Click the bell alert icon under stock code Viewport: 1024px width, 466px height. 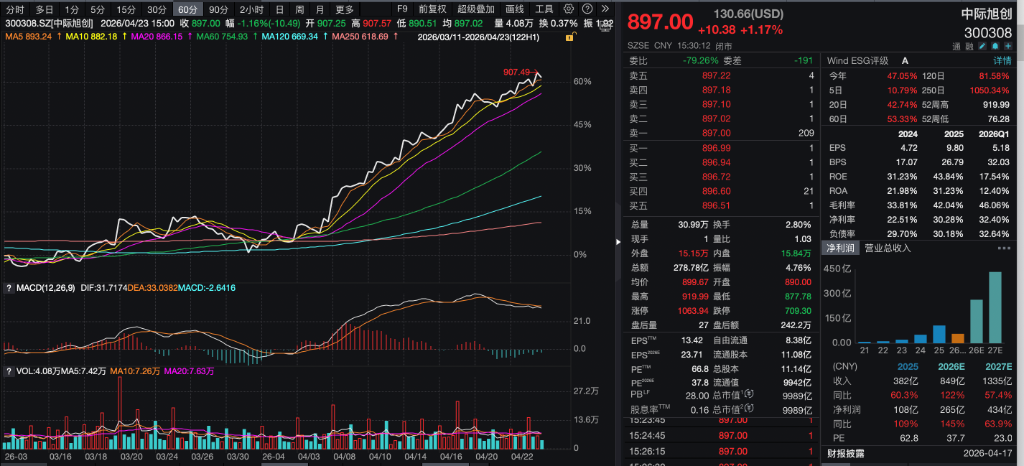click(996, 46)
